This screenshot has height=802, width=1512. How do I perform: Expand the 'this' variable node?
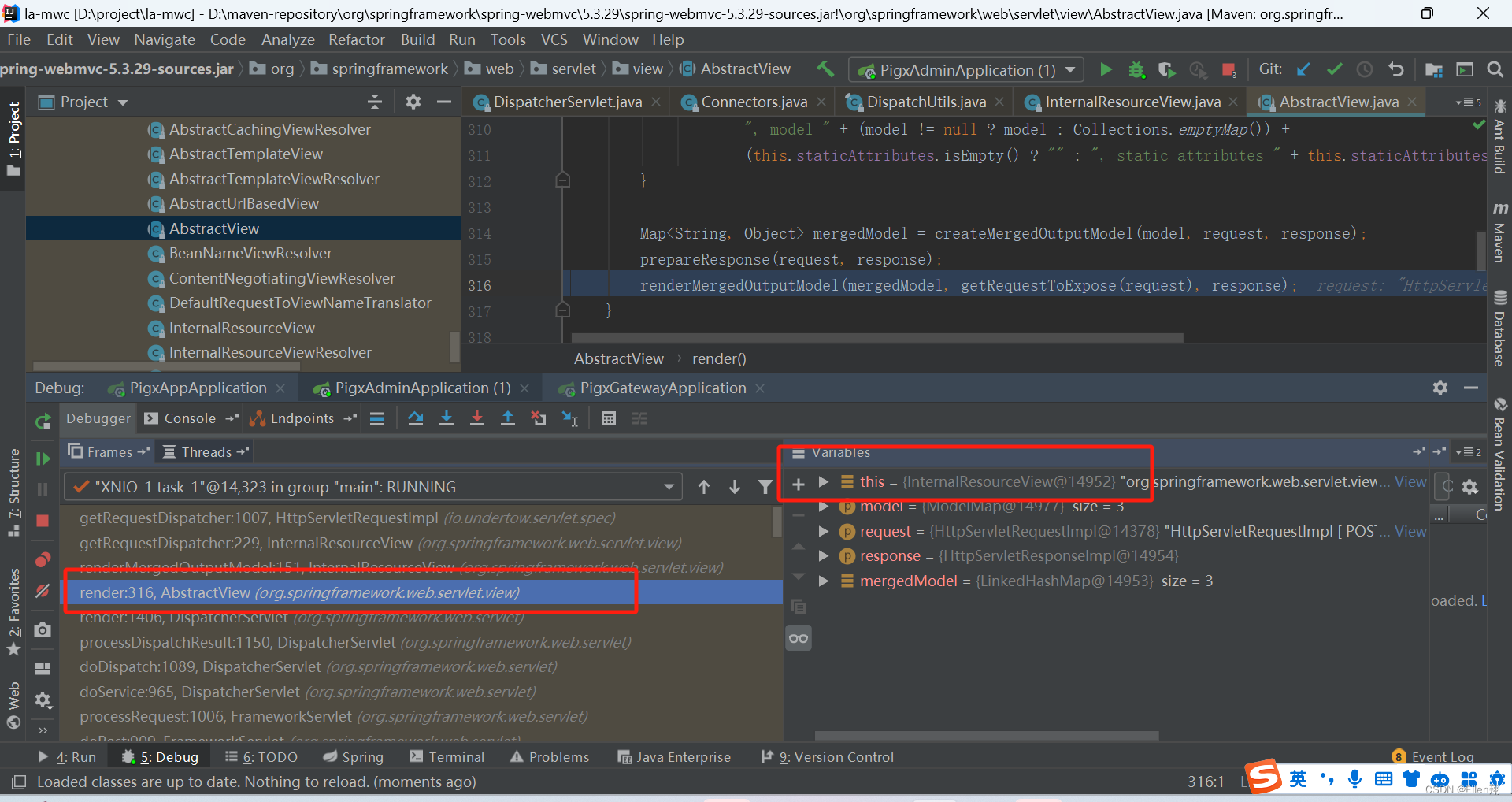pos(823,481)
